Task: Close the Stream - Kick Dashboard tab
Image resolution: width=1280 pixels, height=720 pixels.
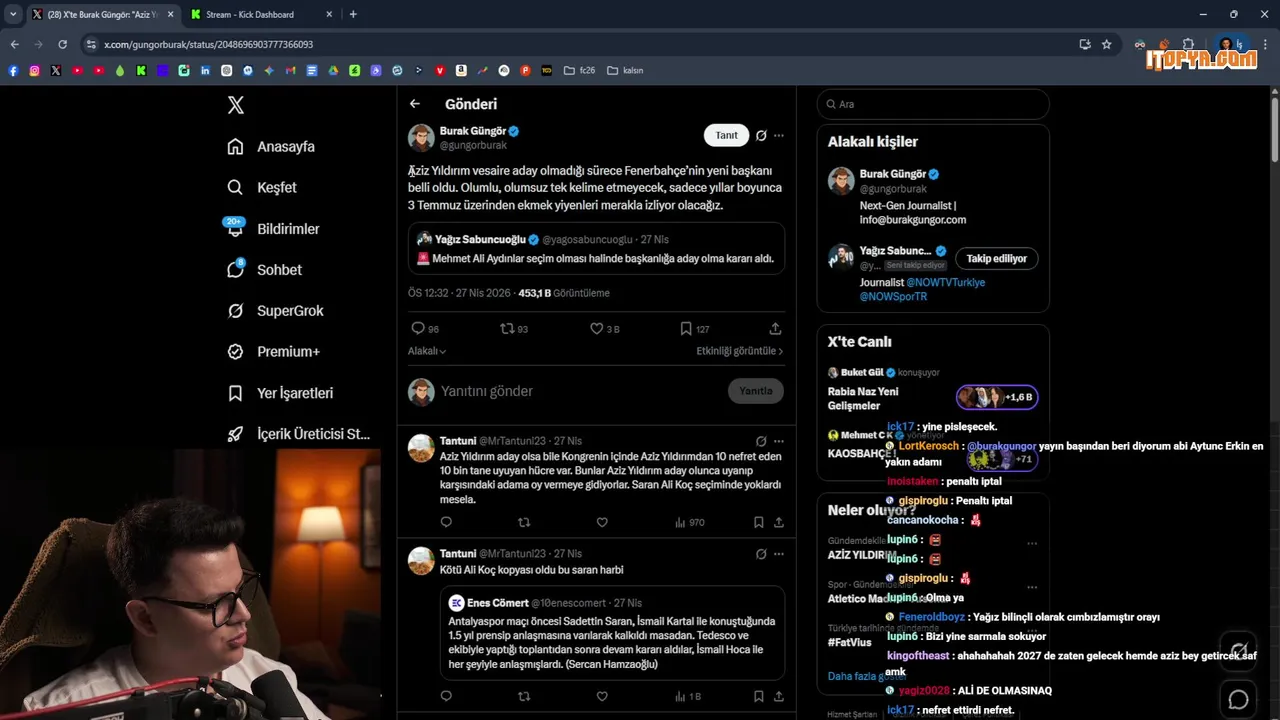Action: point(329,14)
